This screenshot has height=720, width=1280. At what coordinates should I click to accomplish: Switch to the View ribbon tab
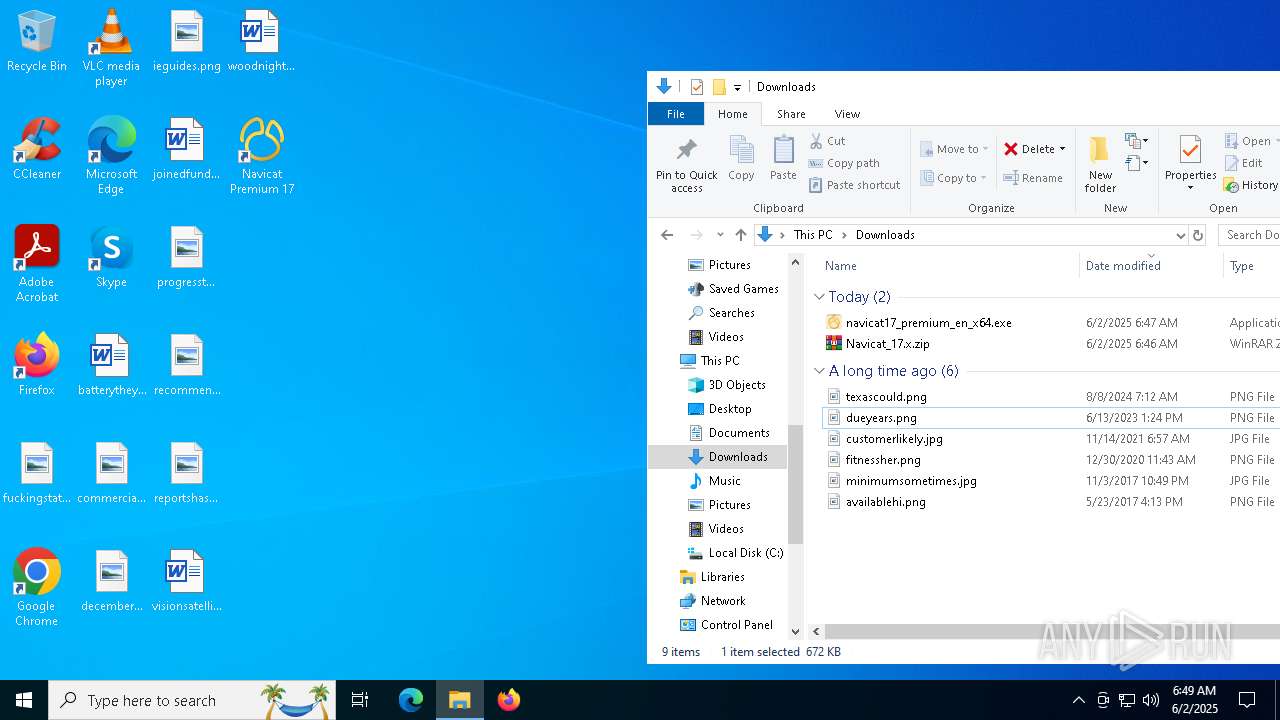[847, 114]
